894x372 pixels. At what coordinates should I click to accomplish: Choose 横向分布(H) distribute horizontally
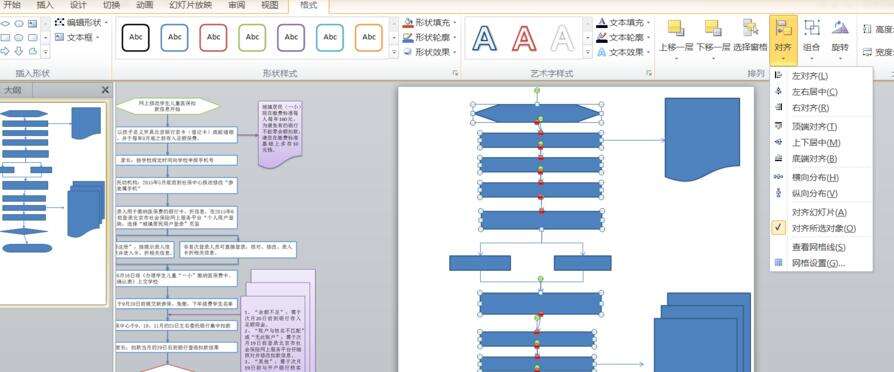click(815, 178)
